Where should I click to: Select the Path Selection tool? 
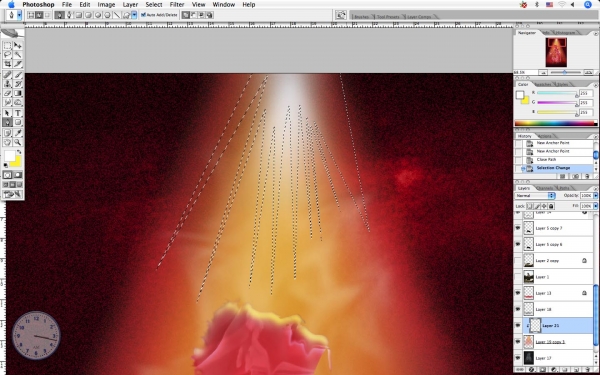click(x=7, y=113)
